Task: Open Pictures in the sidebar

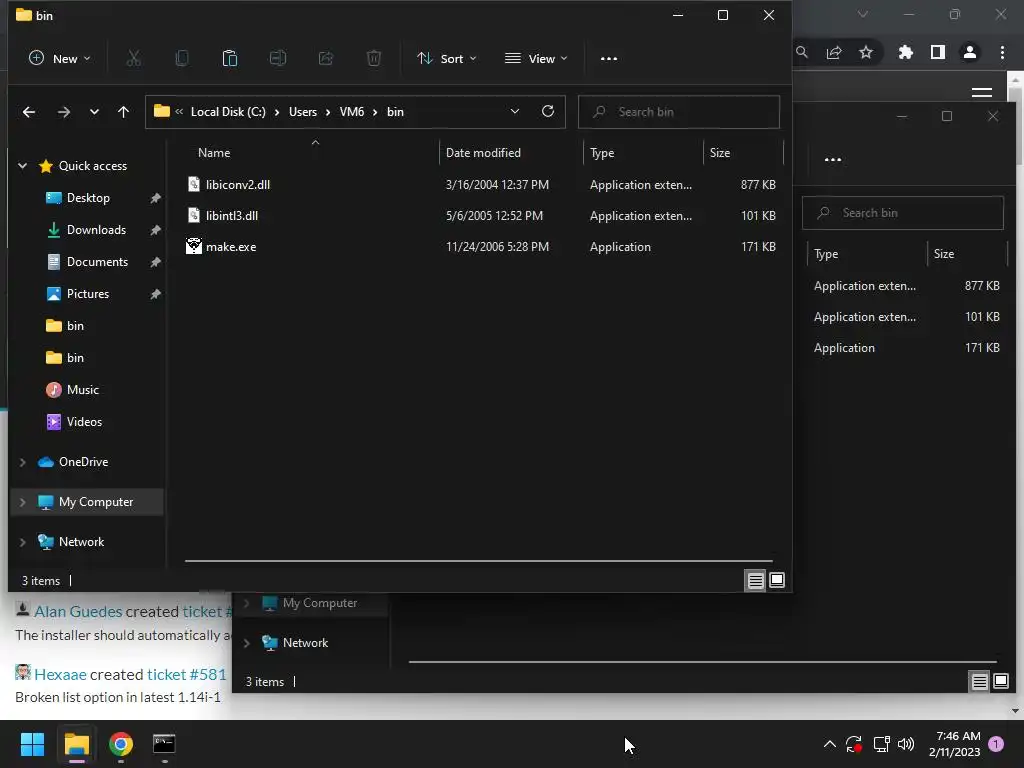Action: 88,294
